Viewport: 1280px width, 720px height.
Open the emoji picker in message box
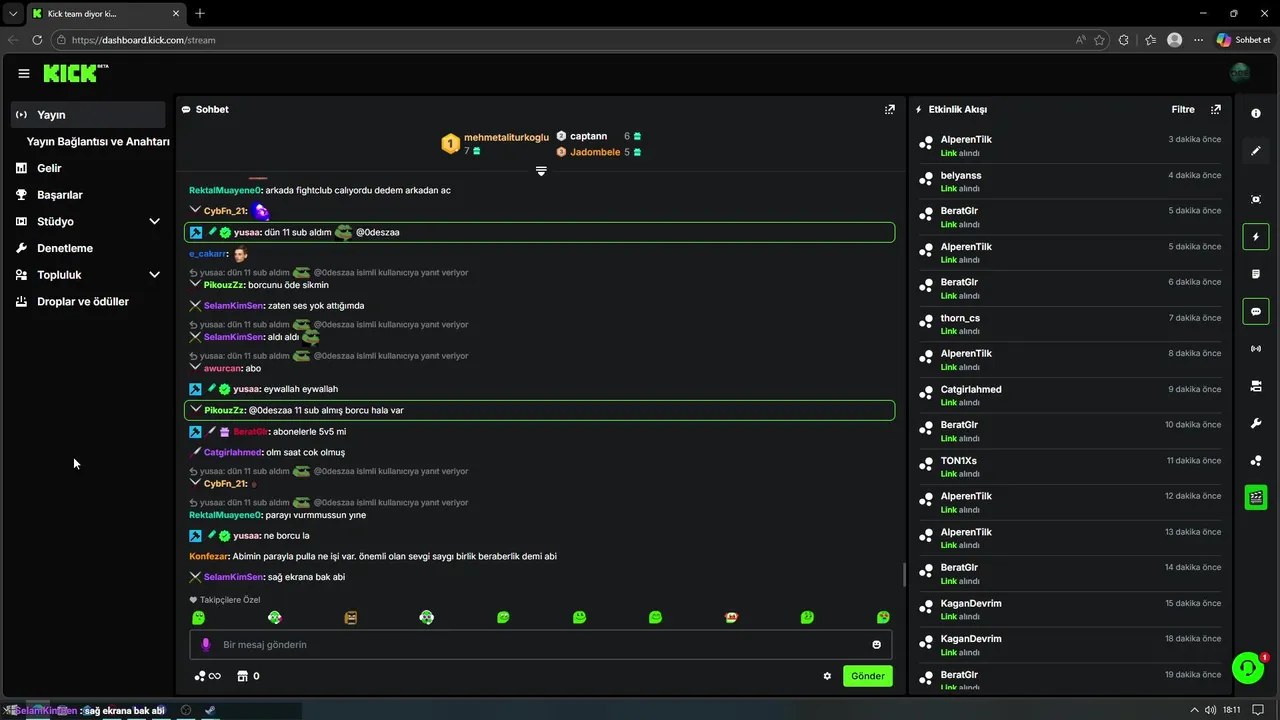coord(877,645)
